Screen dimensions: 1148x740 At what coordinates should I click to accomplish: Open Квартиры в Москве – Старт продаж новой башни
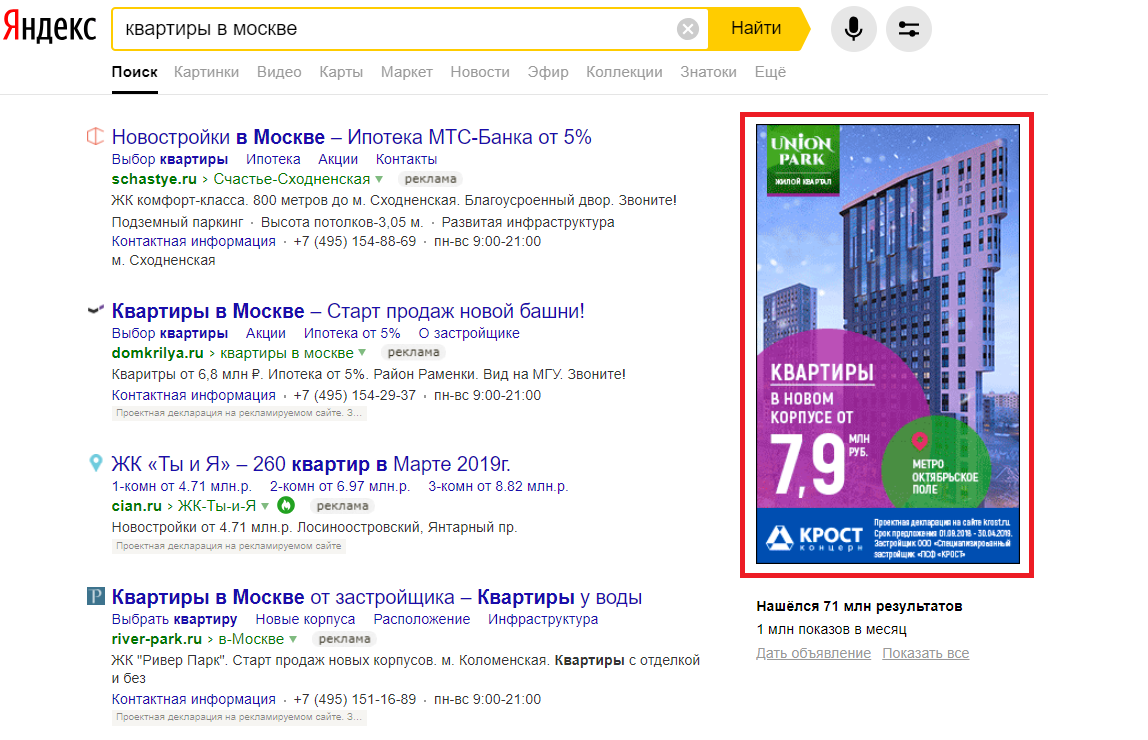348,311
